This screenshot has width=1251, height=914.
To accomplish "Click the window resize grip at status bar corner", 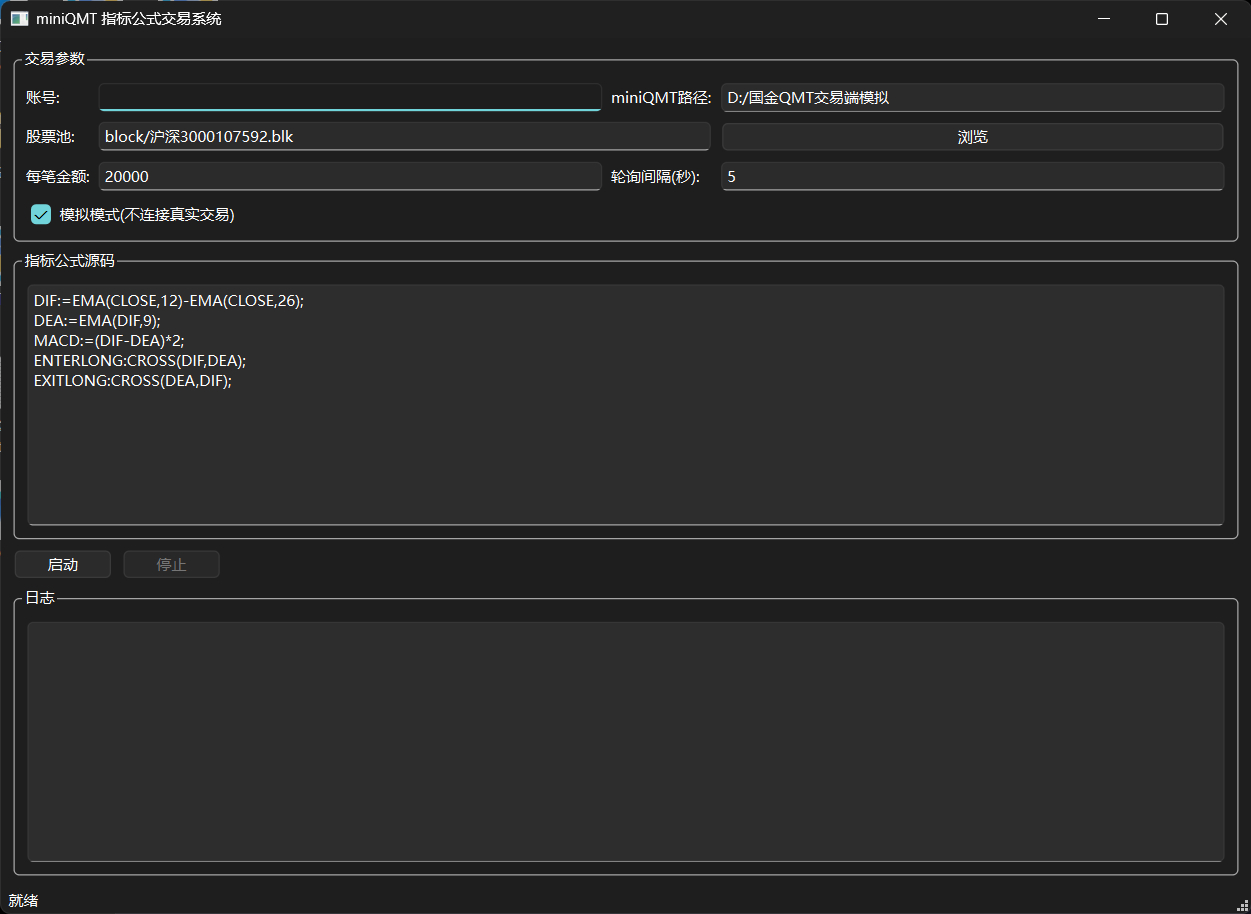I will click(x=1243, y=906).
